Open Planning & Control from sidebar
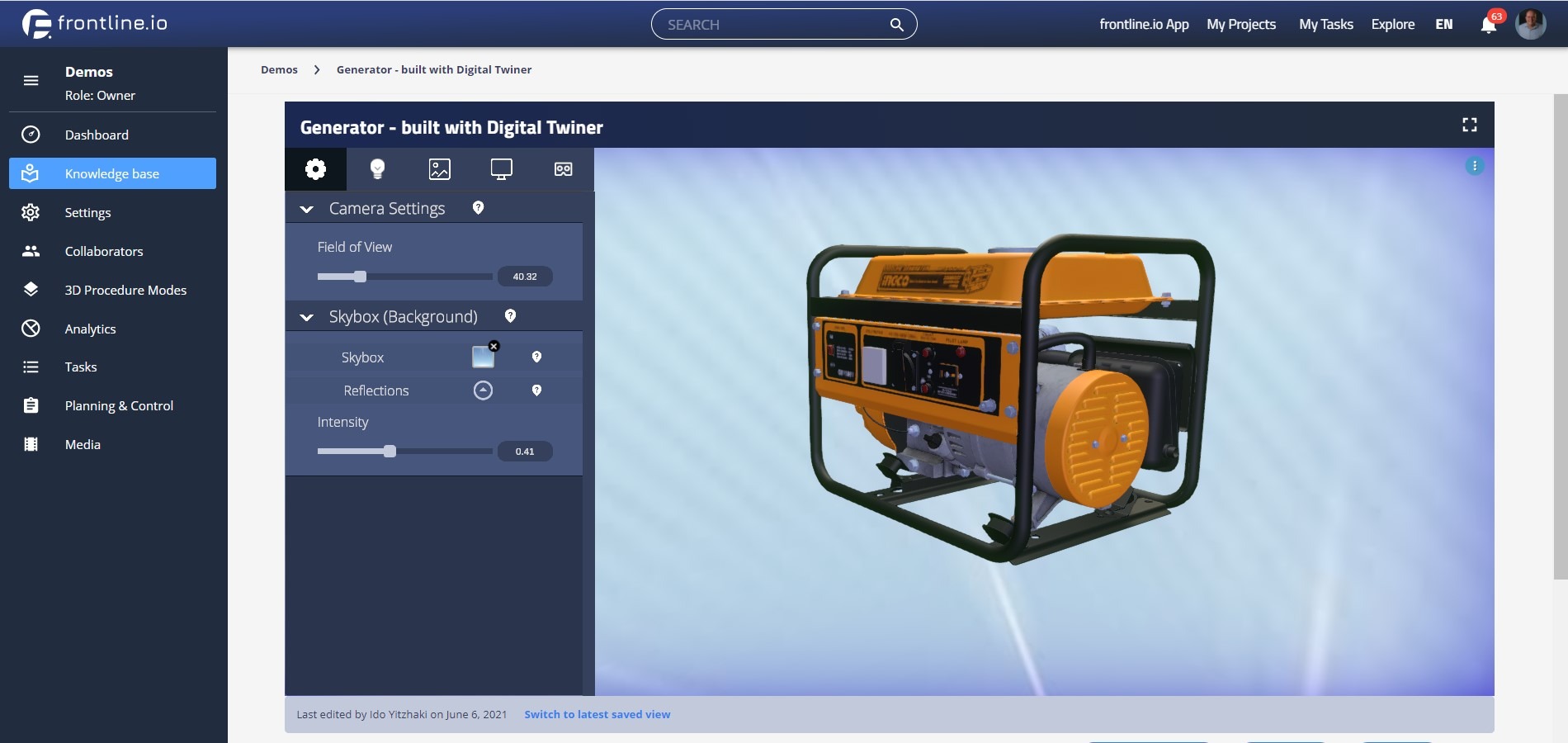This screenshot has width=1568, height=743. [x=112, y=405]
